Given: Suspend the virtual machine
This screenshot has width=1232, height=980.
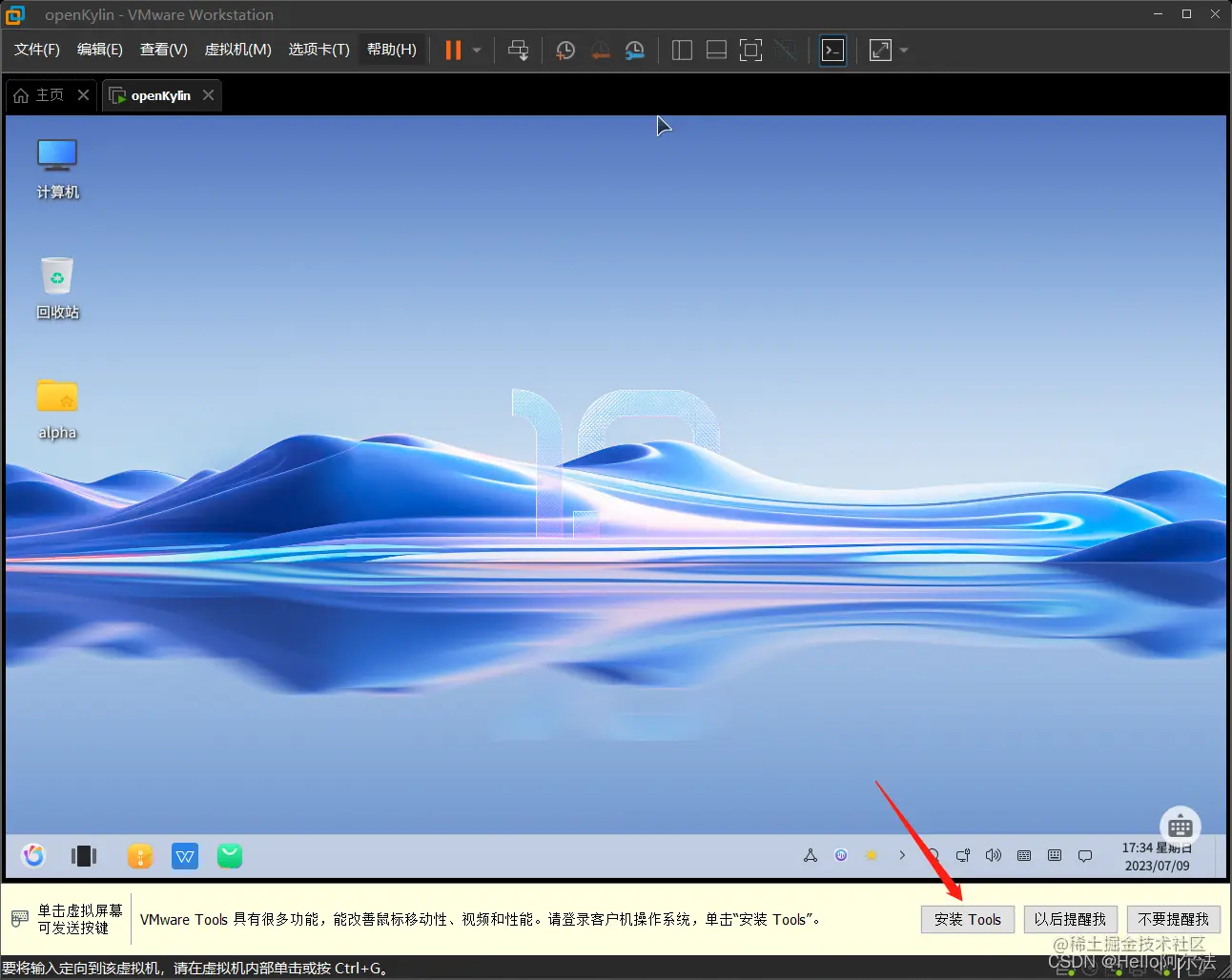Looking at the screenshot, I should click(x=452, y=50).
